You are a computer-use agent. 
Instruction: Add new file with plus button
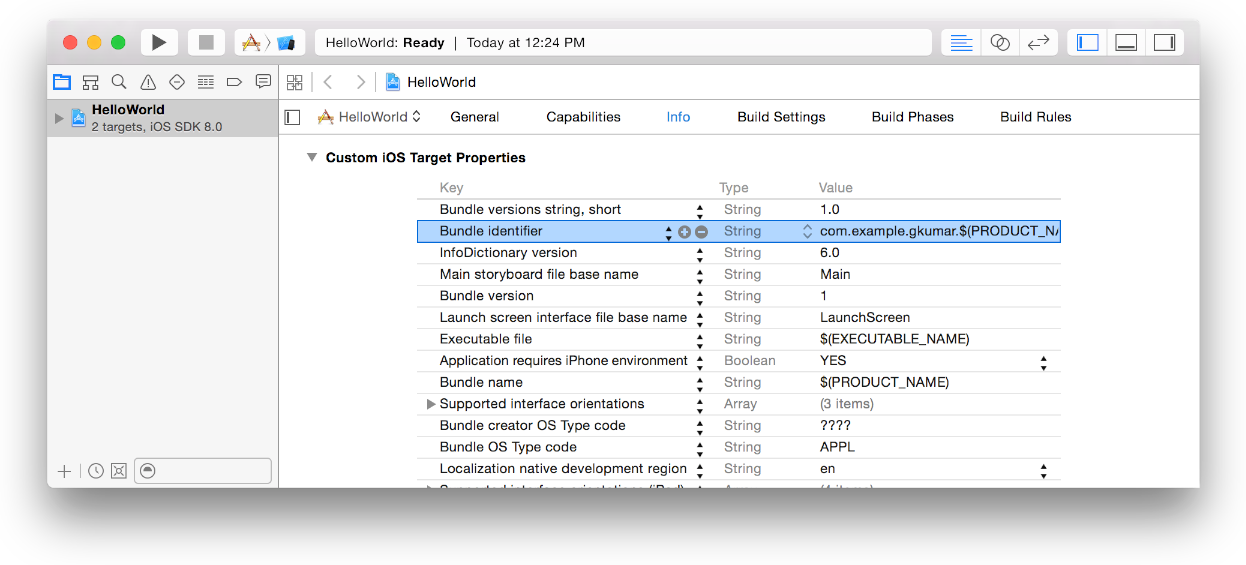click(x=64, y=471)
